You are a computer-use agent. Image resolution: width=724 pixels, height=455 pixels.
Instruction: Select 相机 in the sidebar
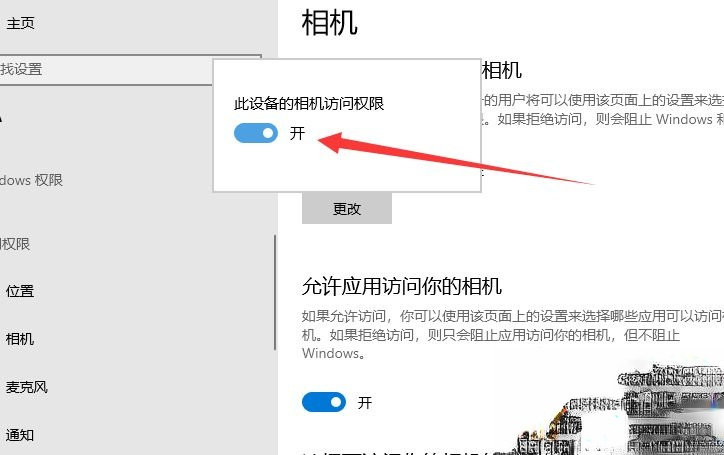[x=20, y=339]
